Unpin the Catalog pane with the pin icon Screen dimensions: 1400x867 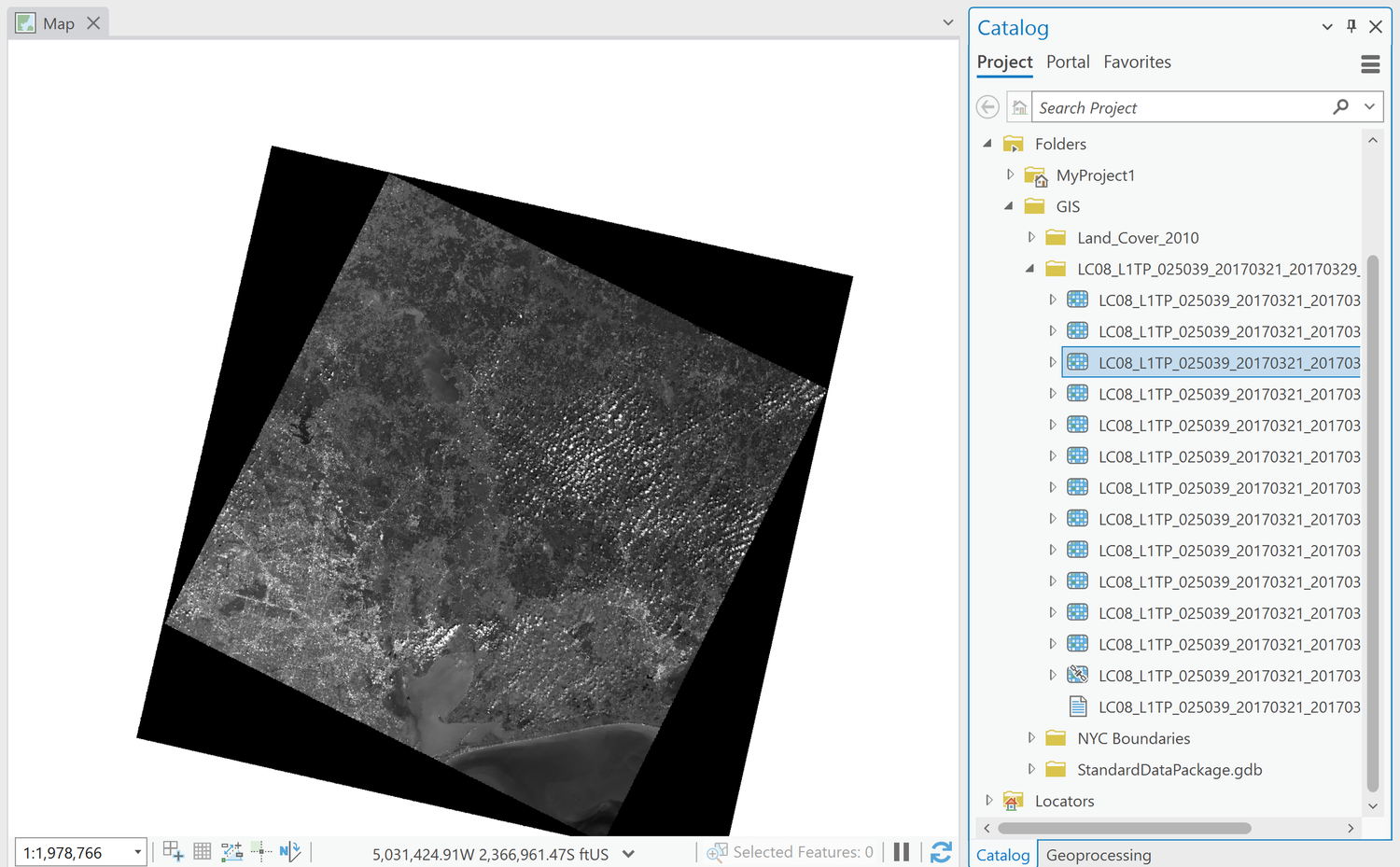(1351, 26)
